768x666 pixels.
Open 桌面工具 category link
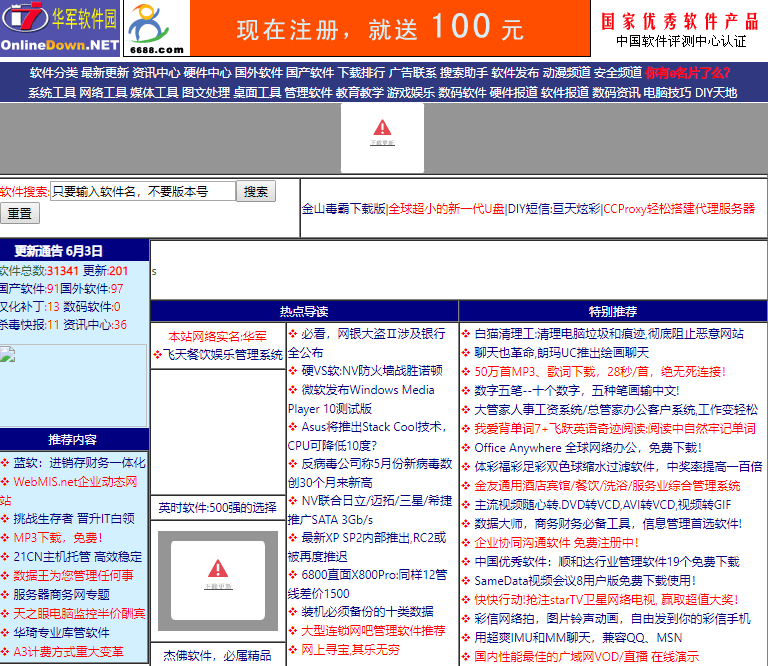[x=257, y=93]
